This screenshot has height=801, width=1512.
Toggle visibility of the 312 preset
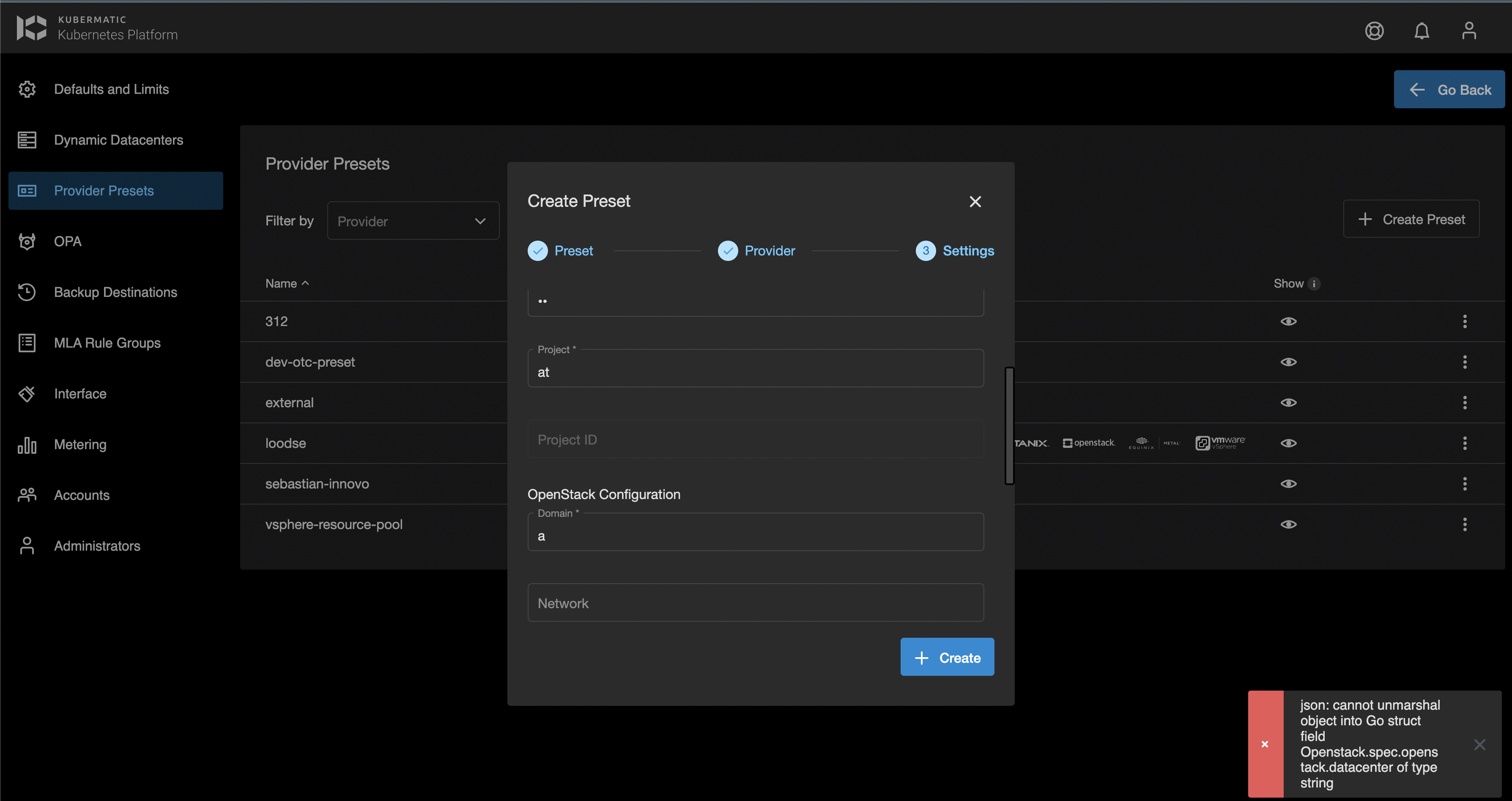(1288, 321)
